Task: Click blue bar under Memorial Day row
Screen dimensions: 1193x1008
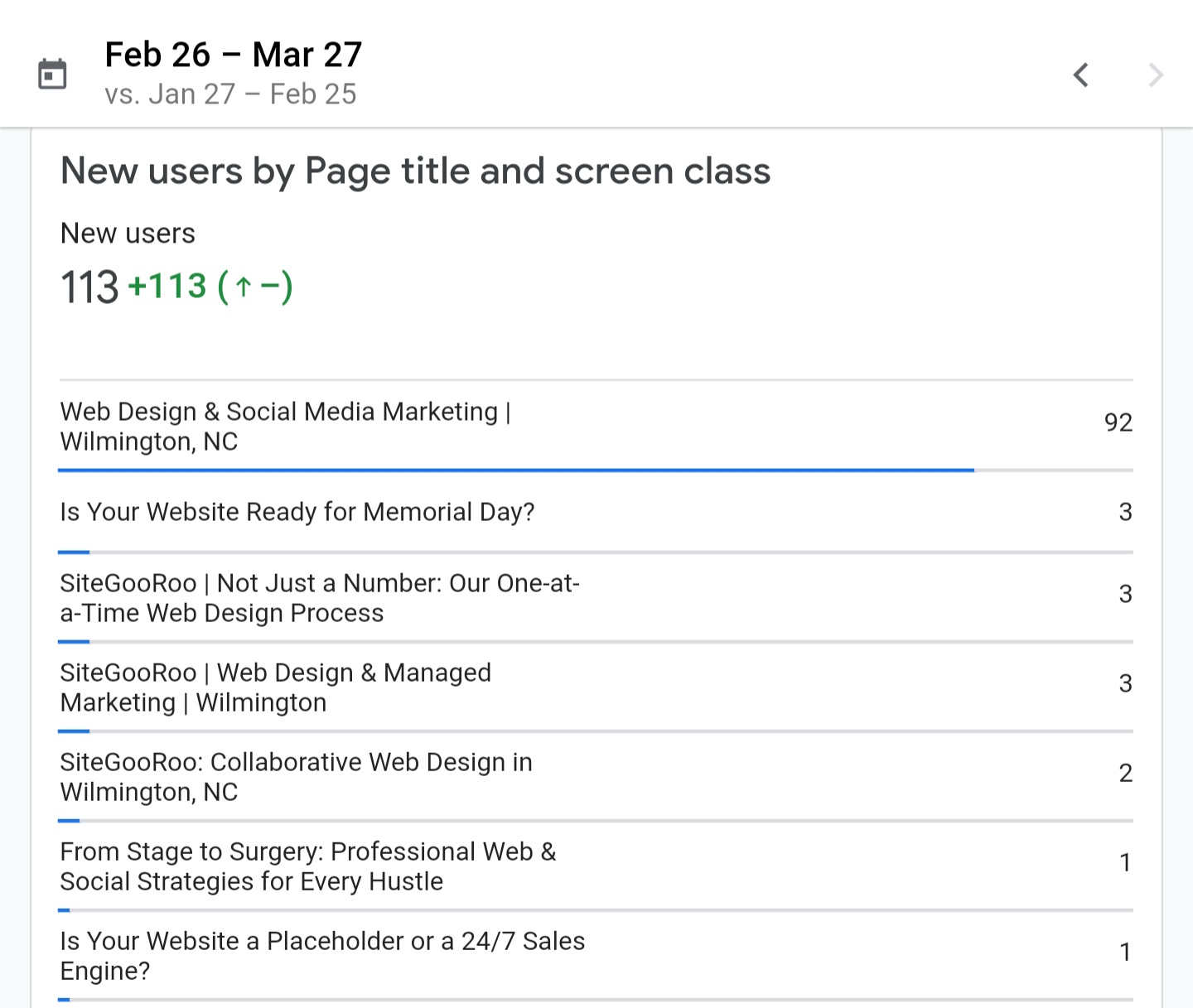Action: (x=74, y=552)
